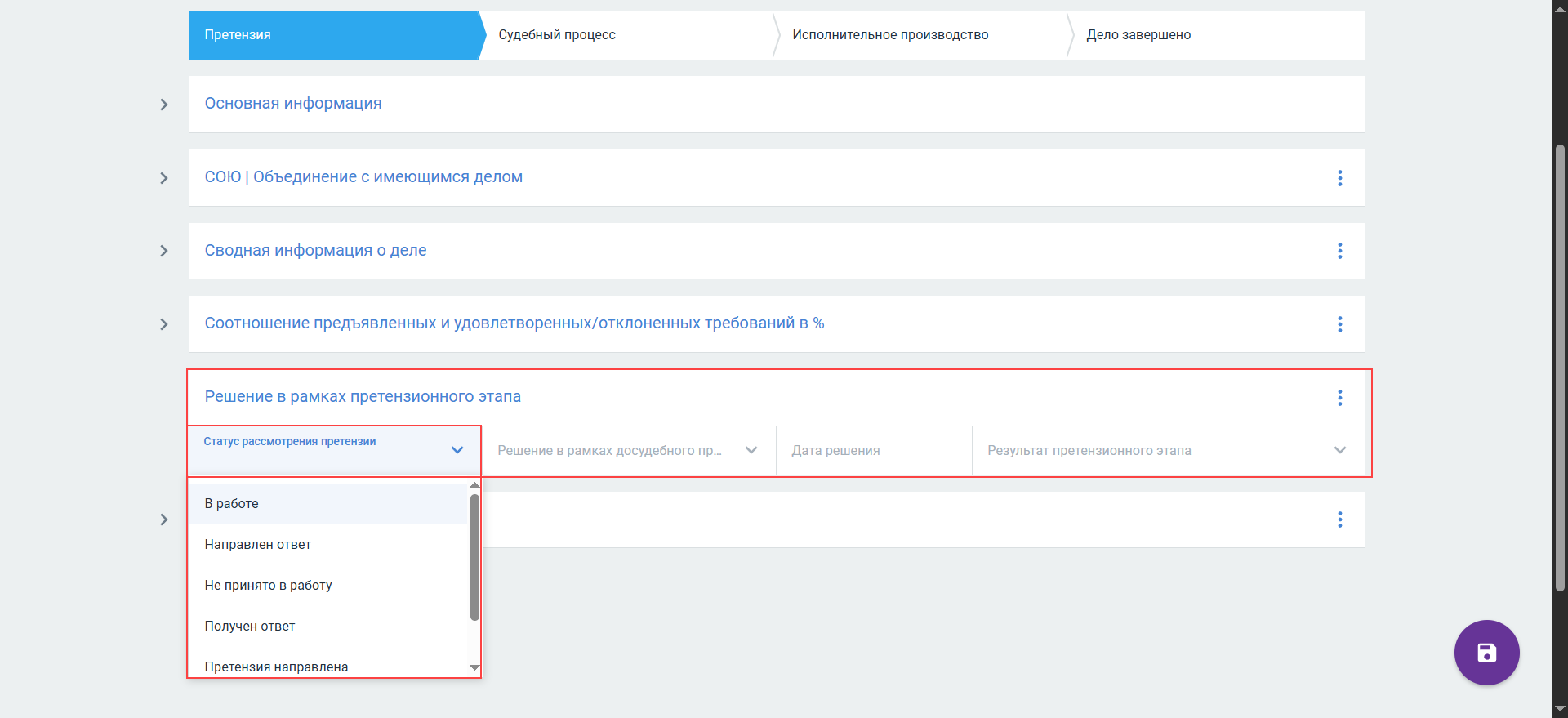Click the dropdown list scrollbar thumb
The width and height of the screenshot is (1568, 718).
click(x=474, y=557)
